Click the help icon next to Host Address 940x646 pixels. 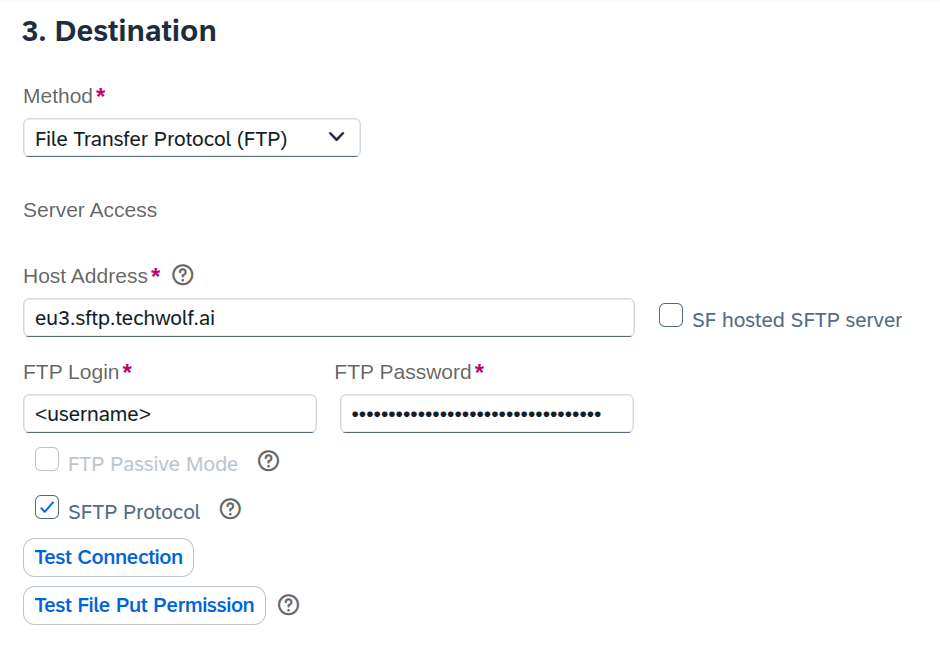(x=183, y=274)
